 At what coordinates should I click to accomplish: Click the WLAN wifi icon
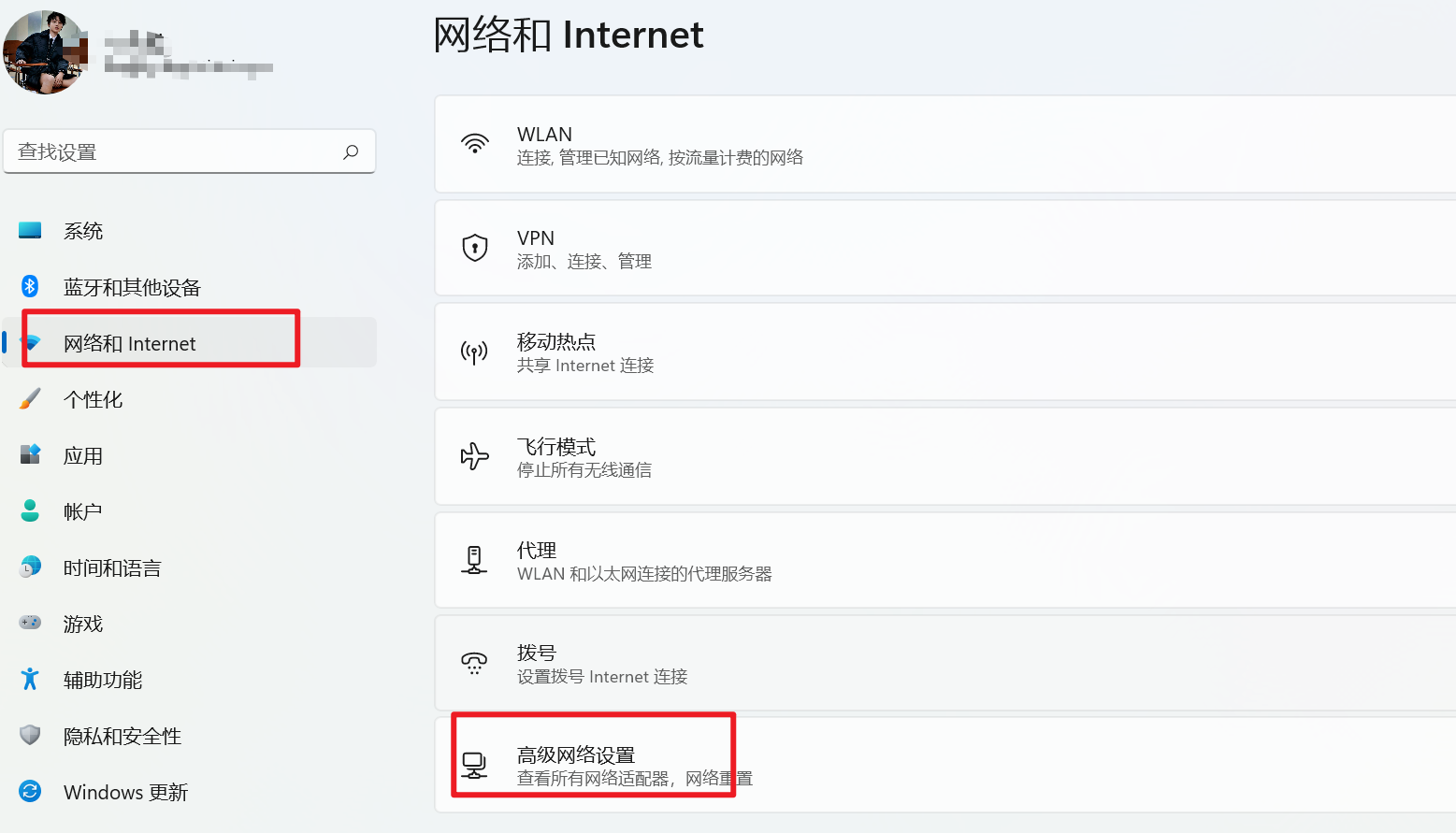[x=475, y=144]
